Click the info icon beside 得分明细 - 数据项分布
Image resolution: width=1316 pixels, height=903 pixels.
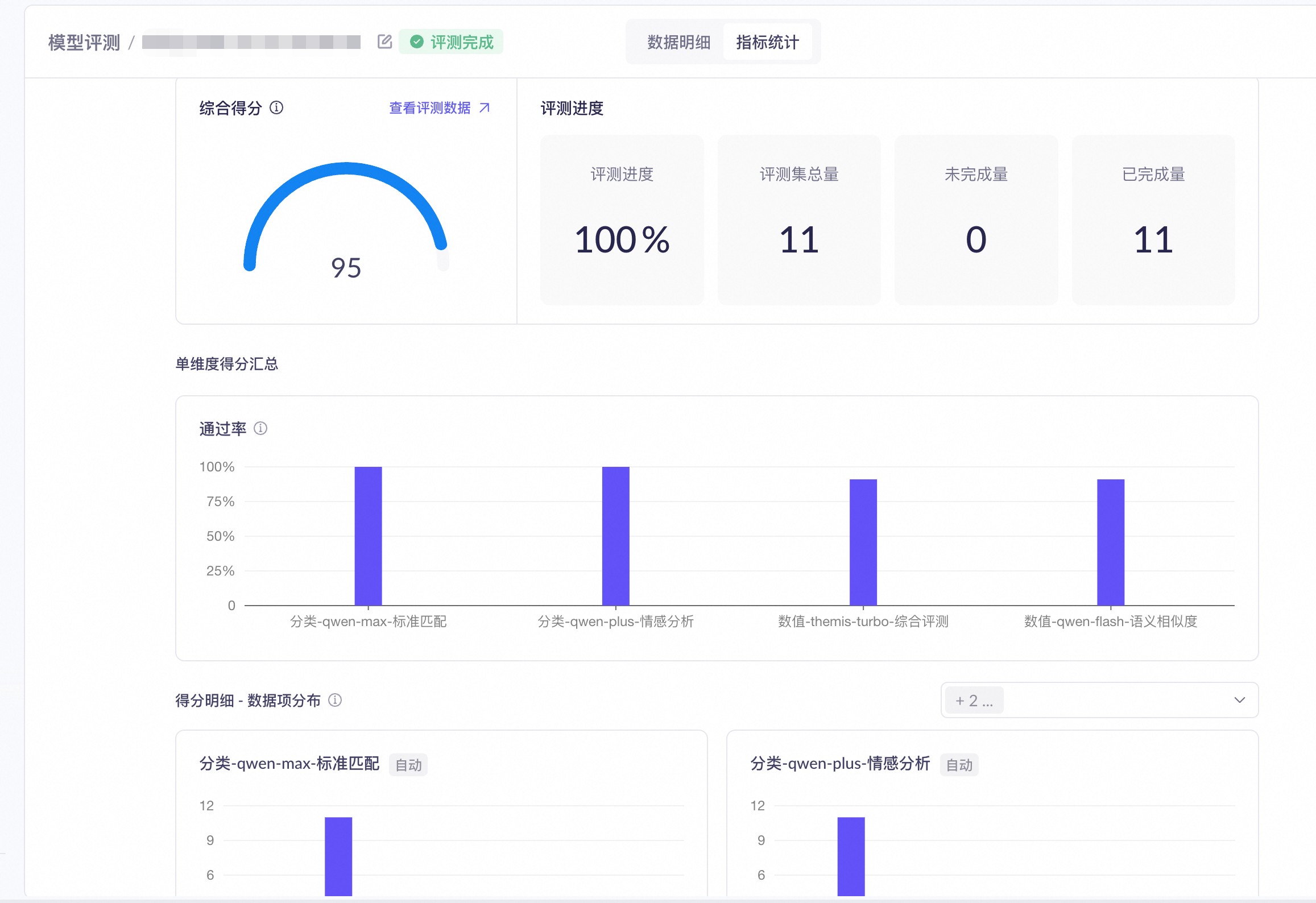pyautogui.click(x=335, y=700)
